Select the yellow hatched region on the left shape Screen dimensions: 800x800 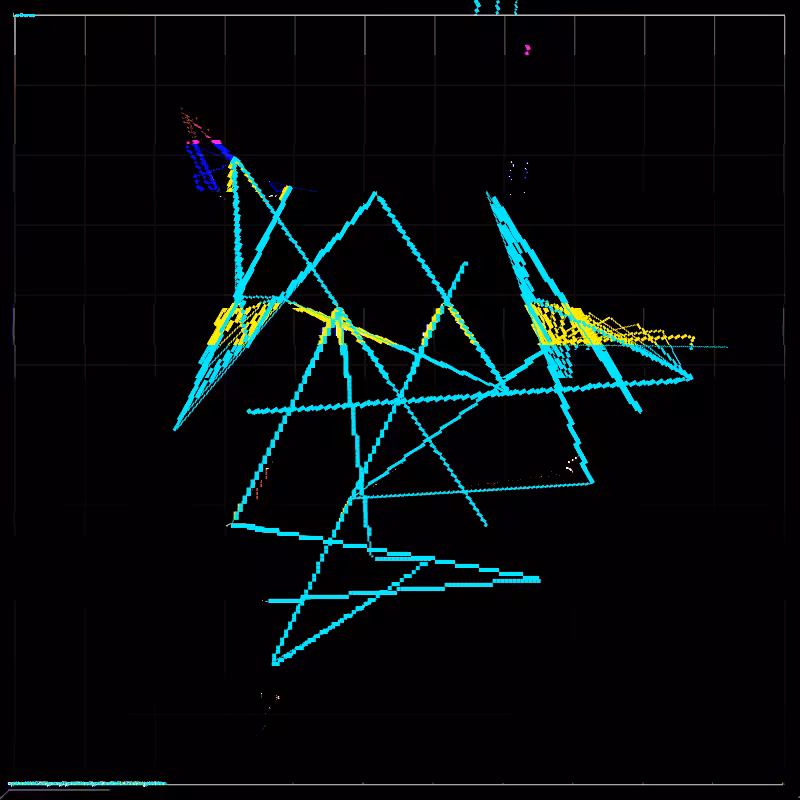tap(240, 324)
